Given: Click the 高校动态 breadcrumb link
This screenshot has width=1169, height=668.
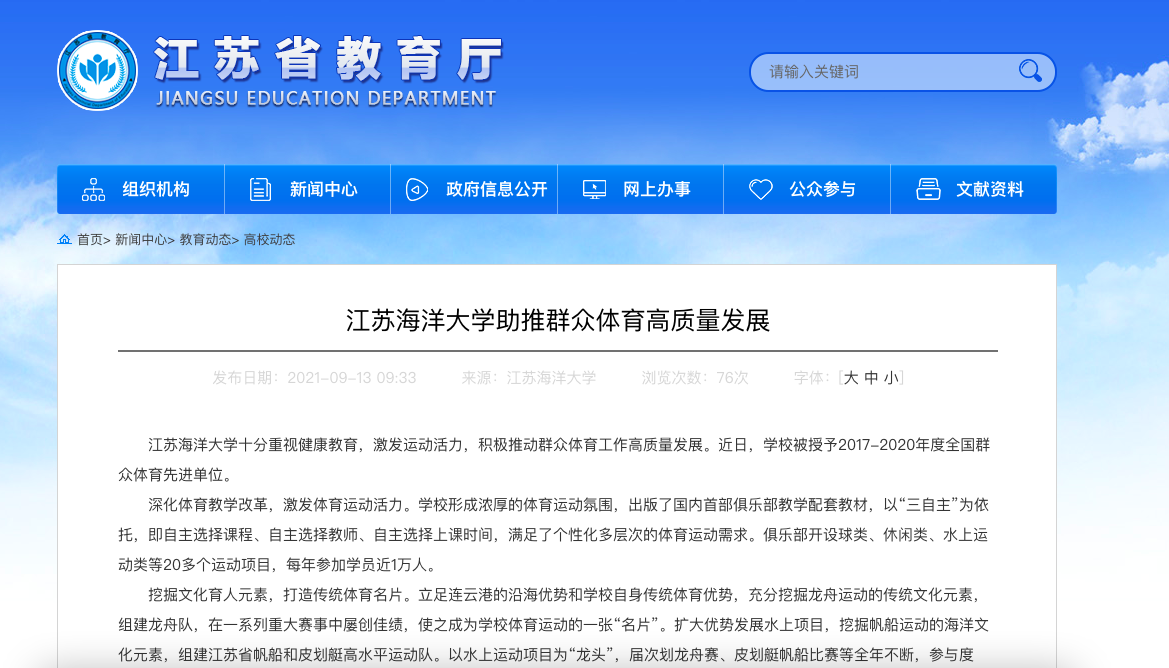Looking at the screenshot, I should point(269,240).
